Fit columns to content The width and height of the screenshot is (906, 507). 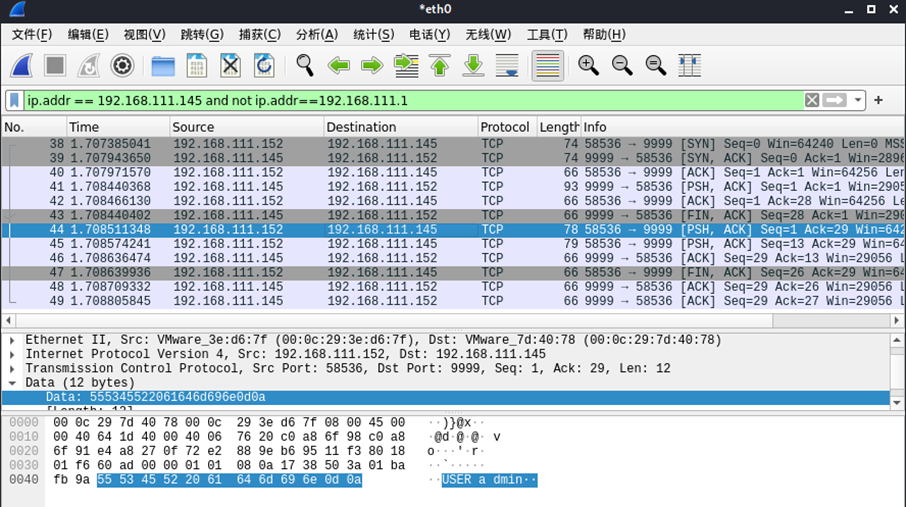pos(689,65)
